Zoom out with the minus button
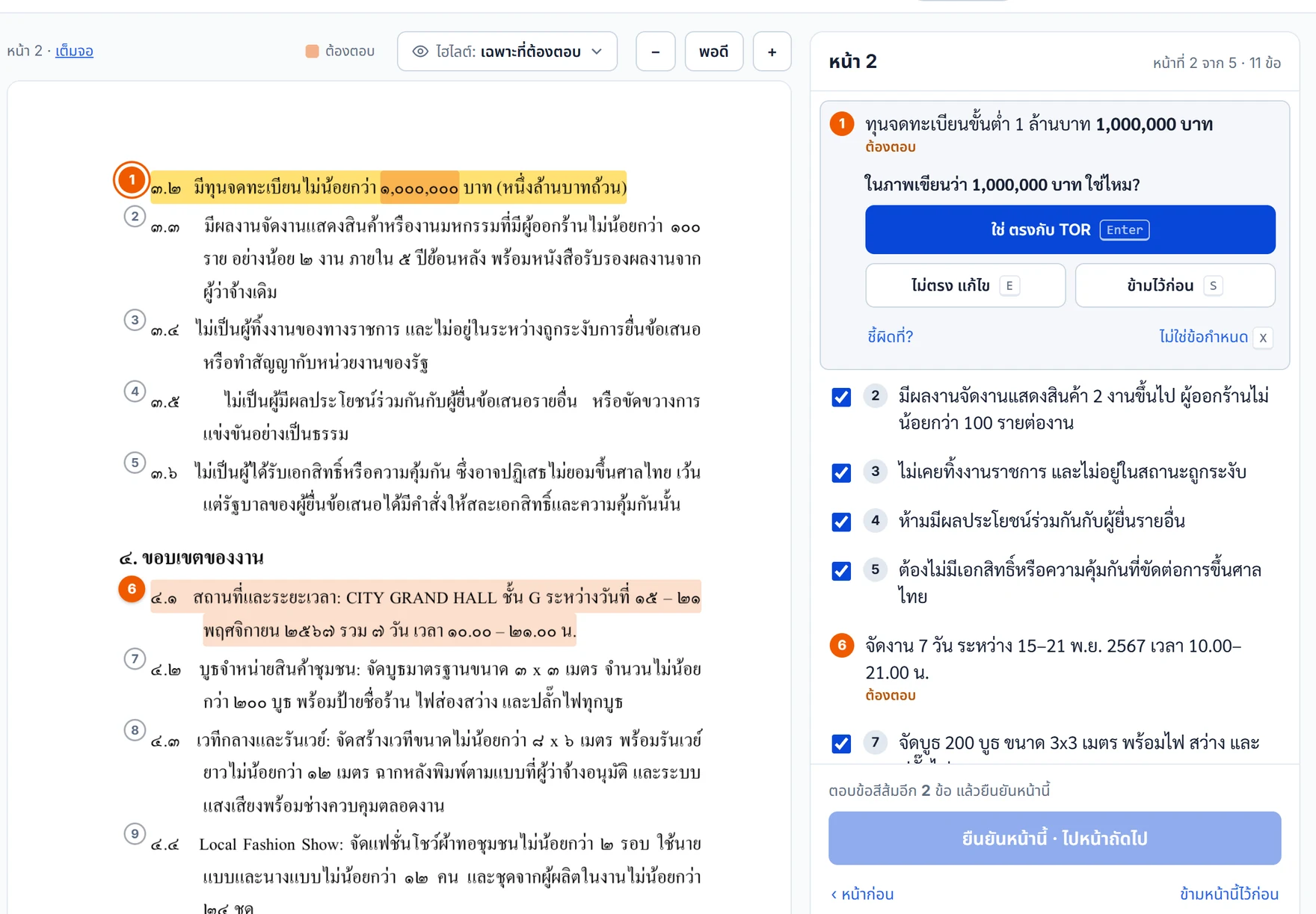Viewport: 1316px width, 914px height. pos(656,52)
